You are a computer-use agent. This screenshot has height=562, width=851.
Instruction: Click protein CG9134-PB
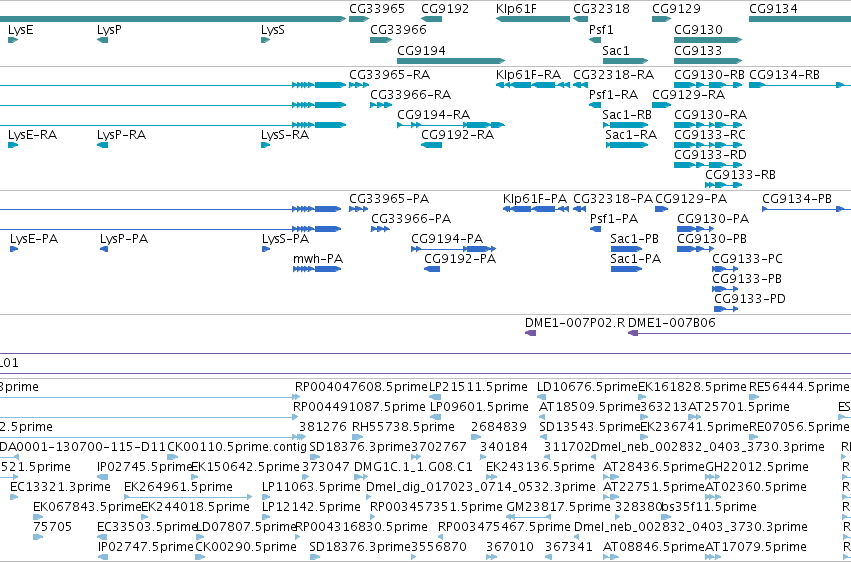797,199
